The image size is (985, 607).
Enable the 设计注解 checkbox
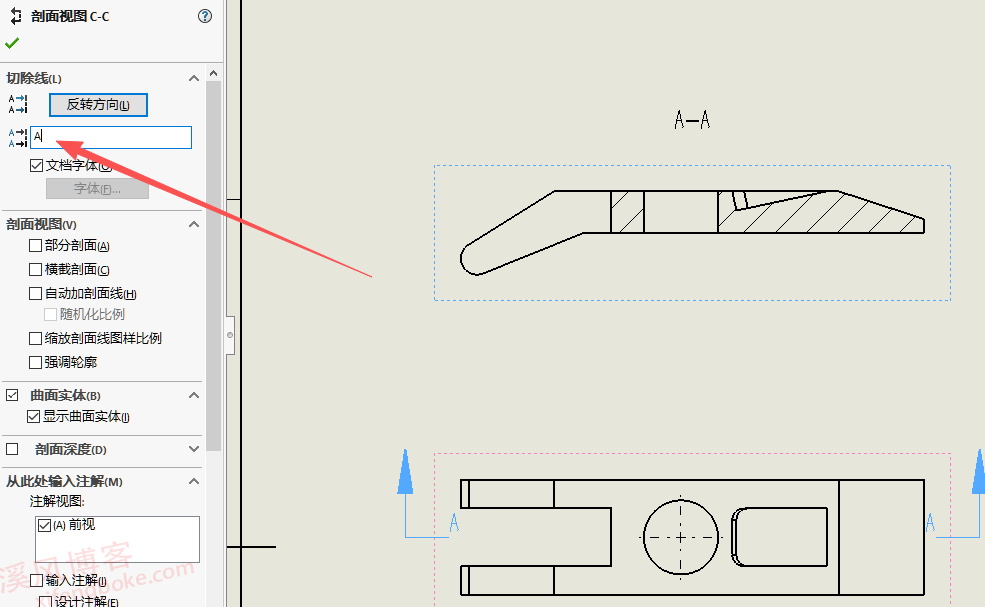(x=45, y=601)
